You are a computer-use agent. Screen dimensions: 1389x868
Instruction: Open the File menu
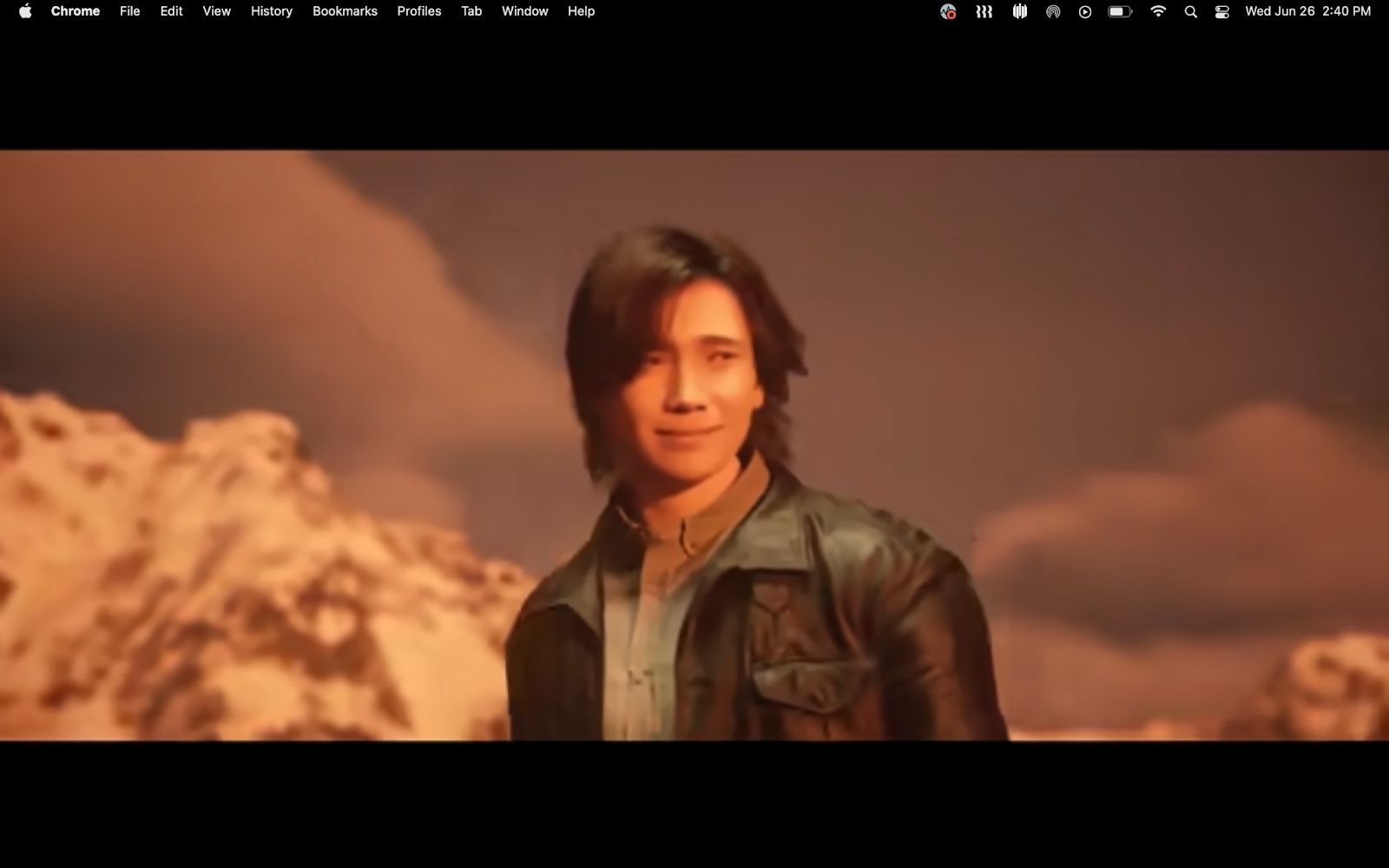[x=129, y=11]
